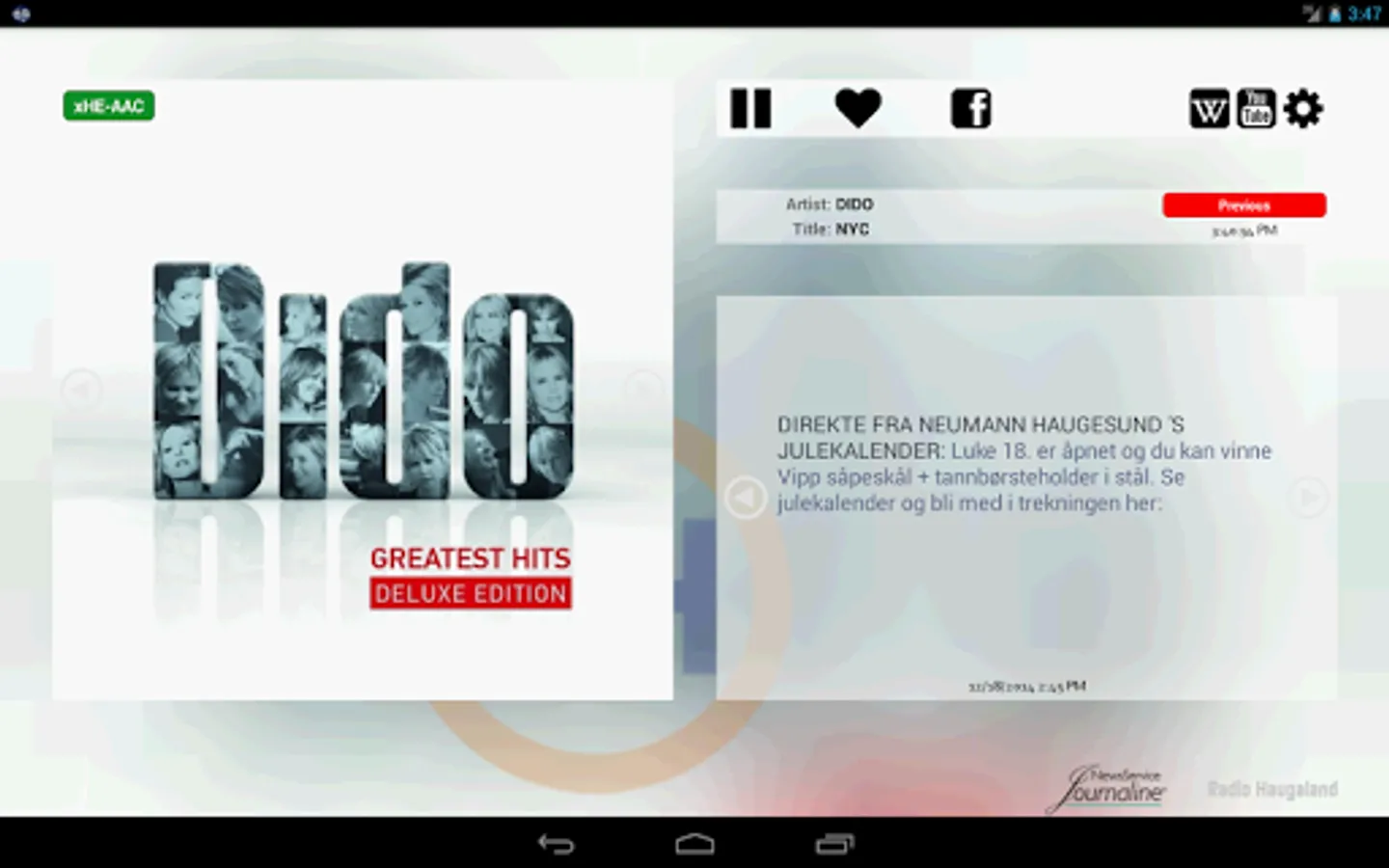Viewport: 1389px width, 868px height.
Task: Click the red Previous button
Action: pyautogui.click(x=1244, y=204)
